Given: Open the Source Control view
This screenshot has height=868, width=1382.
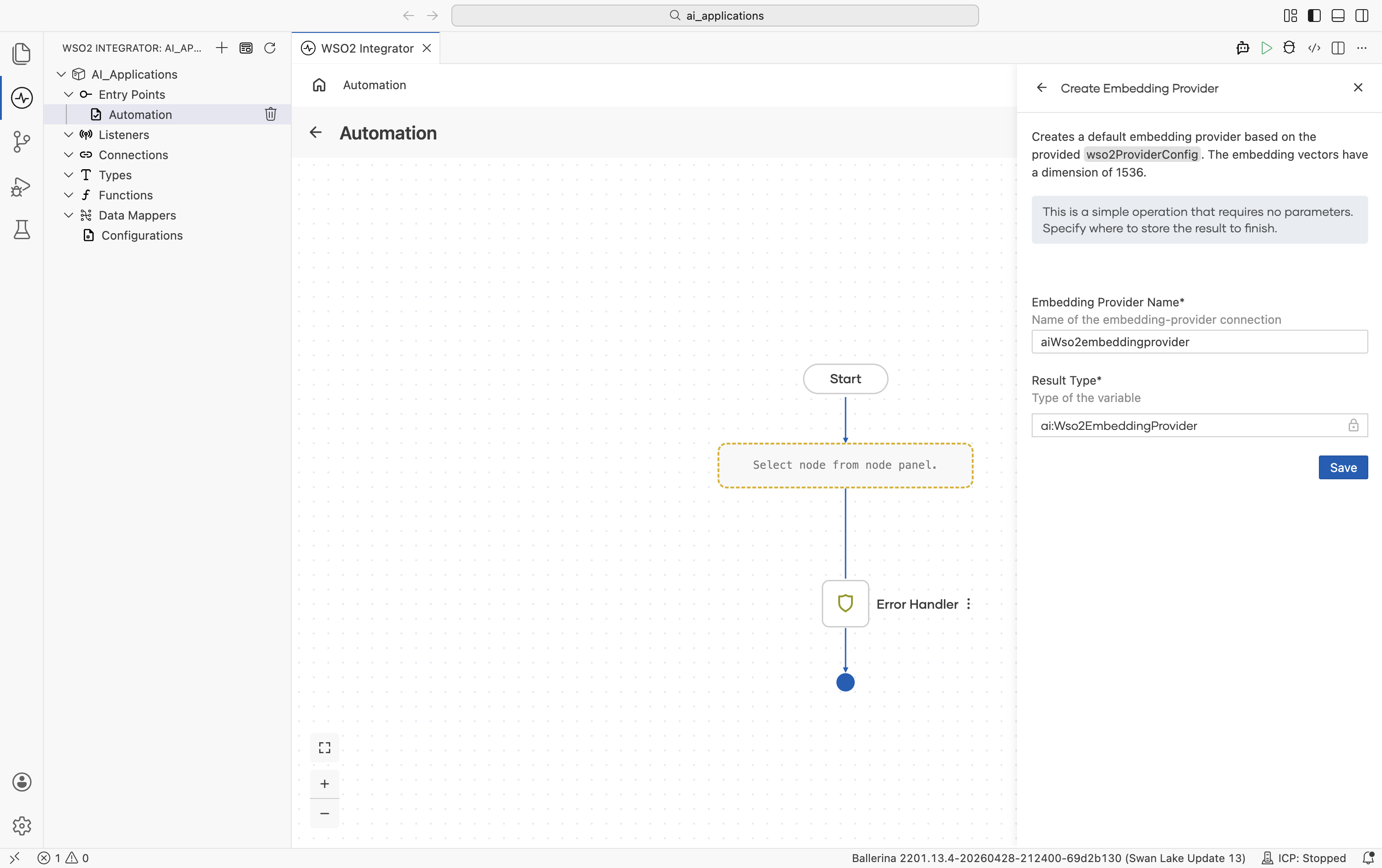Looking at the screenshot, I should tap(21, 142).
